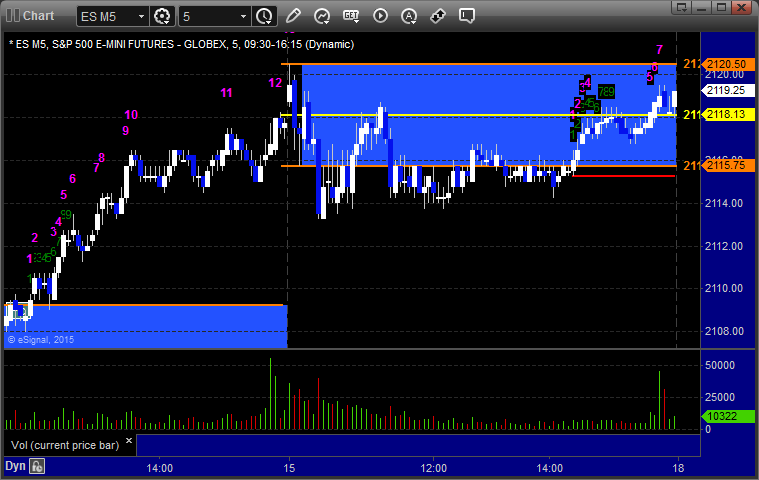This screenshot has height=480, width=759.
Task: Select the yellow horizontal line at 2118.13
Action: (477, 115)
